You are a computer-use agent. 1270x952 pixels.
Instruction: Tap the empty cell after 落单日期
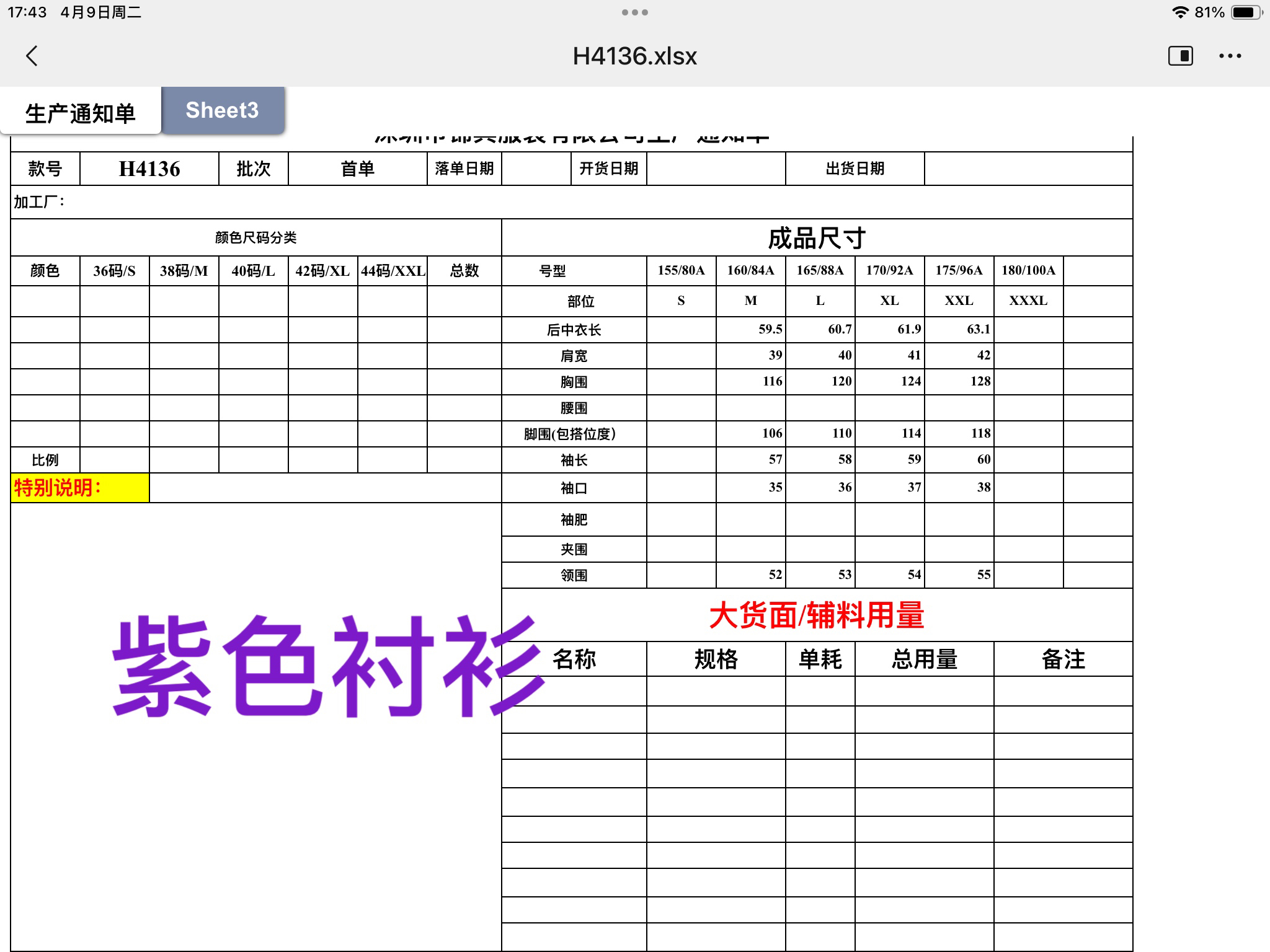(x=536, y=169)
